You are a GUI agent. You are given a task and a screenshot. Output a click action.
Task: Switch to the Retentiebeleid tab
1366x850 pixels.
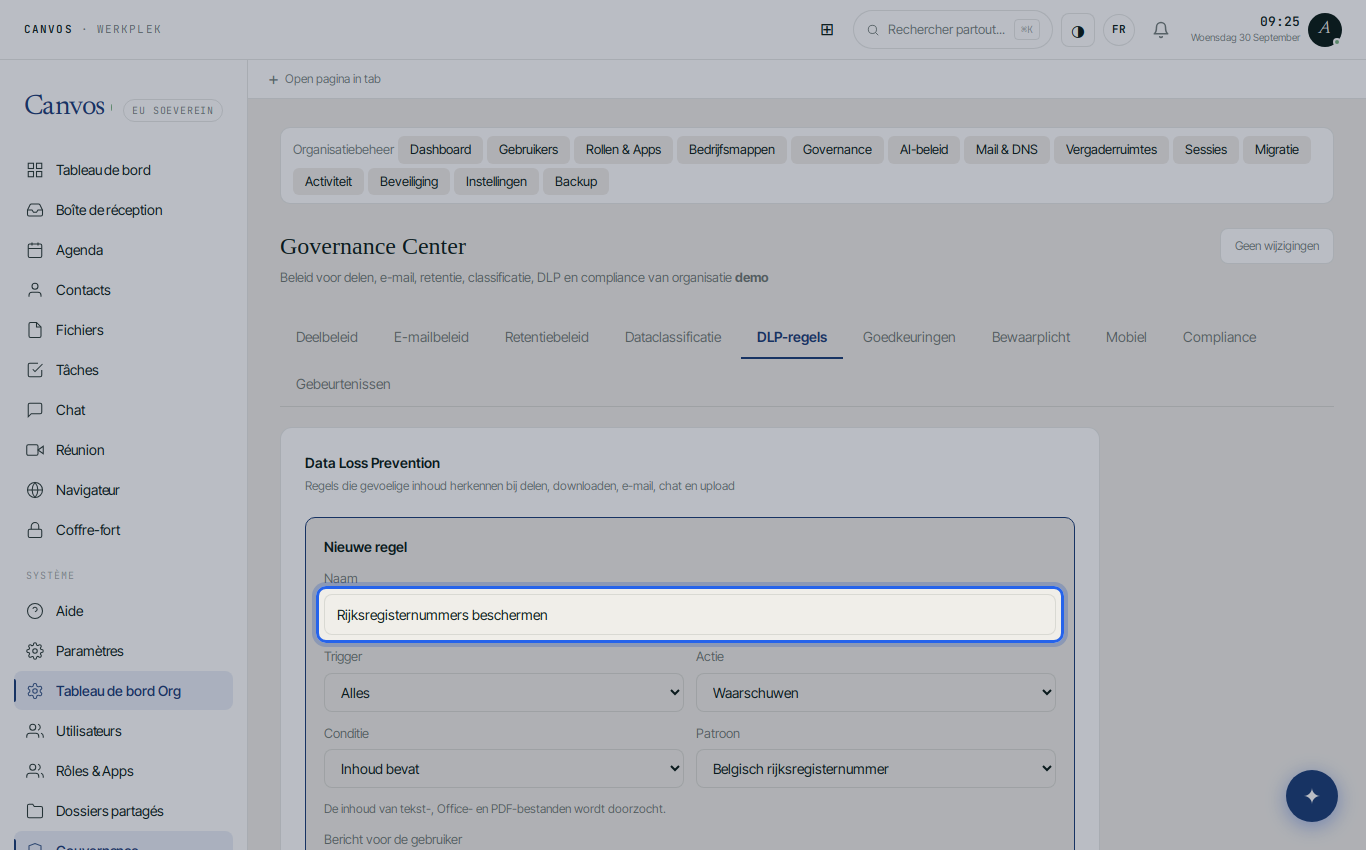(547, 337)
